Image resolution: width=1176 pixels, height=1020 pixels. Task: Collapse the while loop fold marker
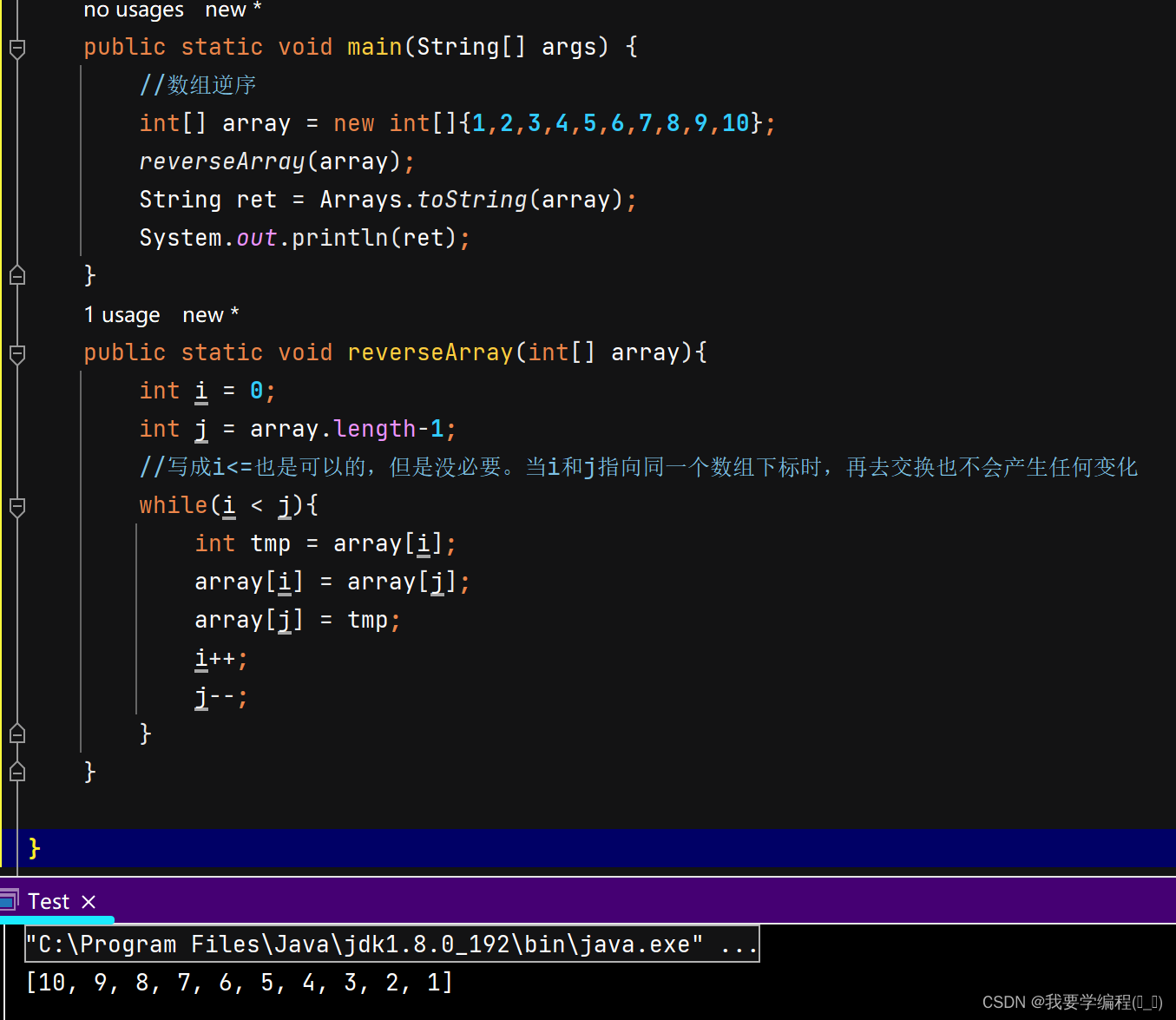(16, 506)
